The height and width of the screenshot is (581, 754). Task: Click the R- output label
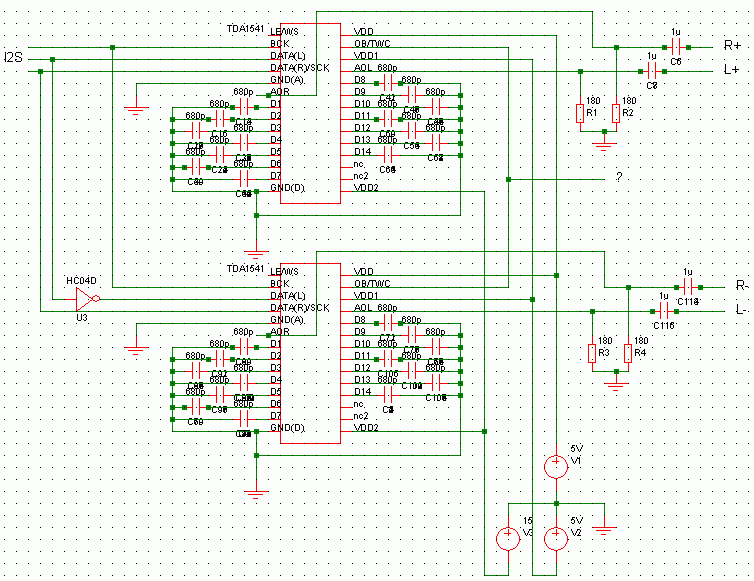[x=742, y=285]
